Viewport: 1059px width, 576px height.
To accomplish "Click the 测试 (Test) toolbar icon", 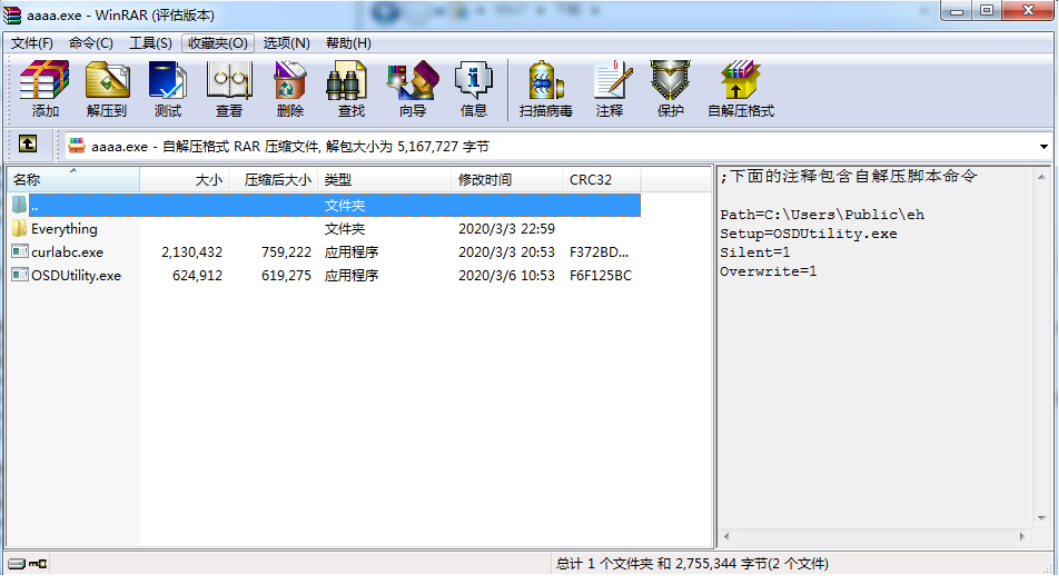I will click(167, 81).
